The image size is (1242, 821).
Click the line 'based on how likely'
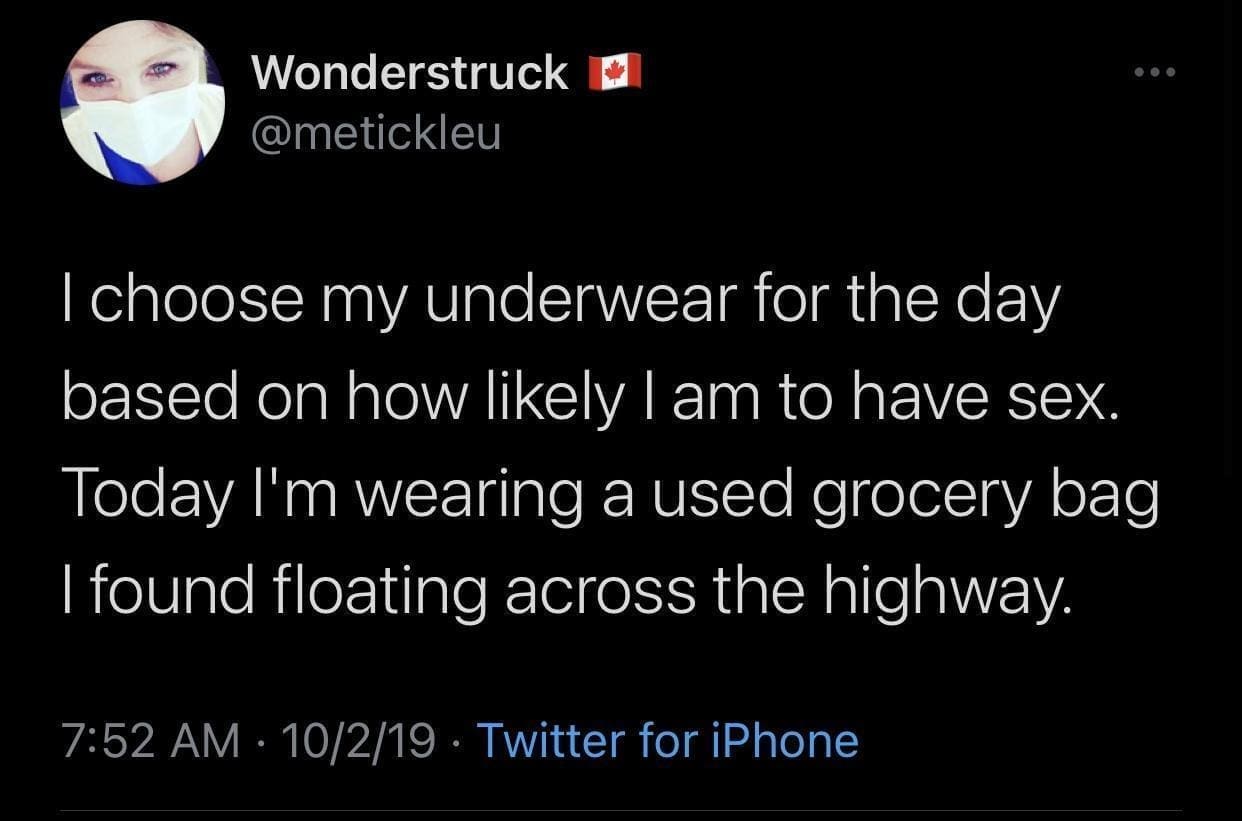(x=586, y=398)
